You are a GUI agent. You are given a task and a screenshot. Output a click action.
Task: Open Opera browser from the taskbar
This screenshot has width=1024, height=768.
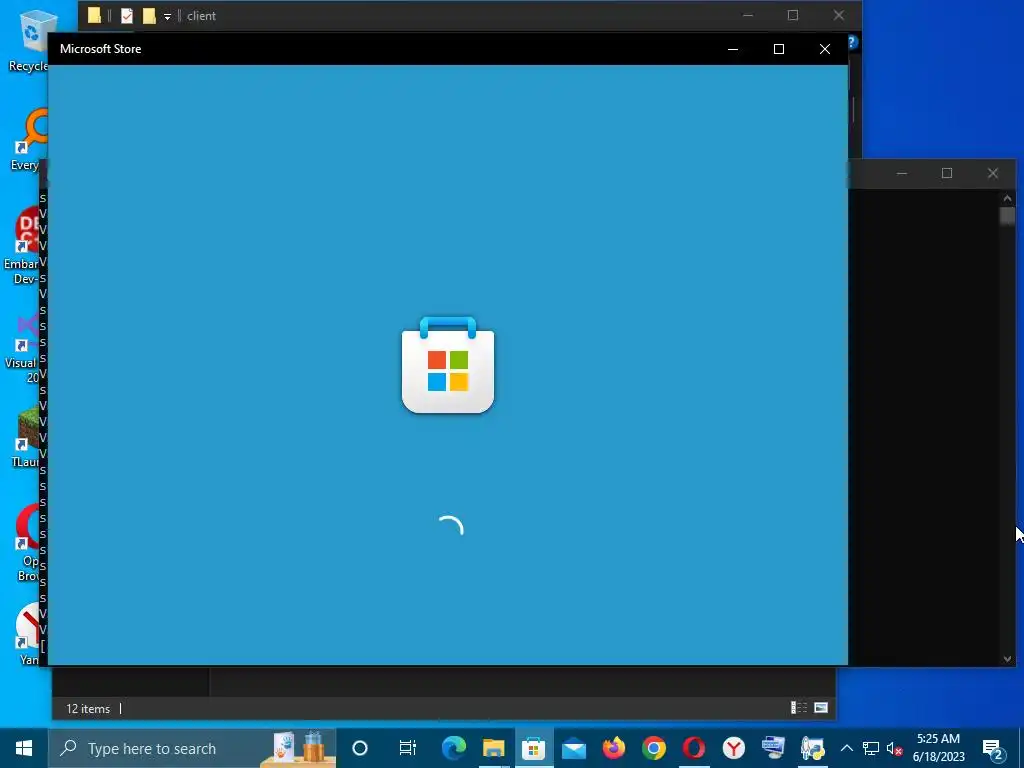pyautogui.click(x=694, y=748)
